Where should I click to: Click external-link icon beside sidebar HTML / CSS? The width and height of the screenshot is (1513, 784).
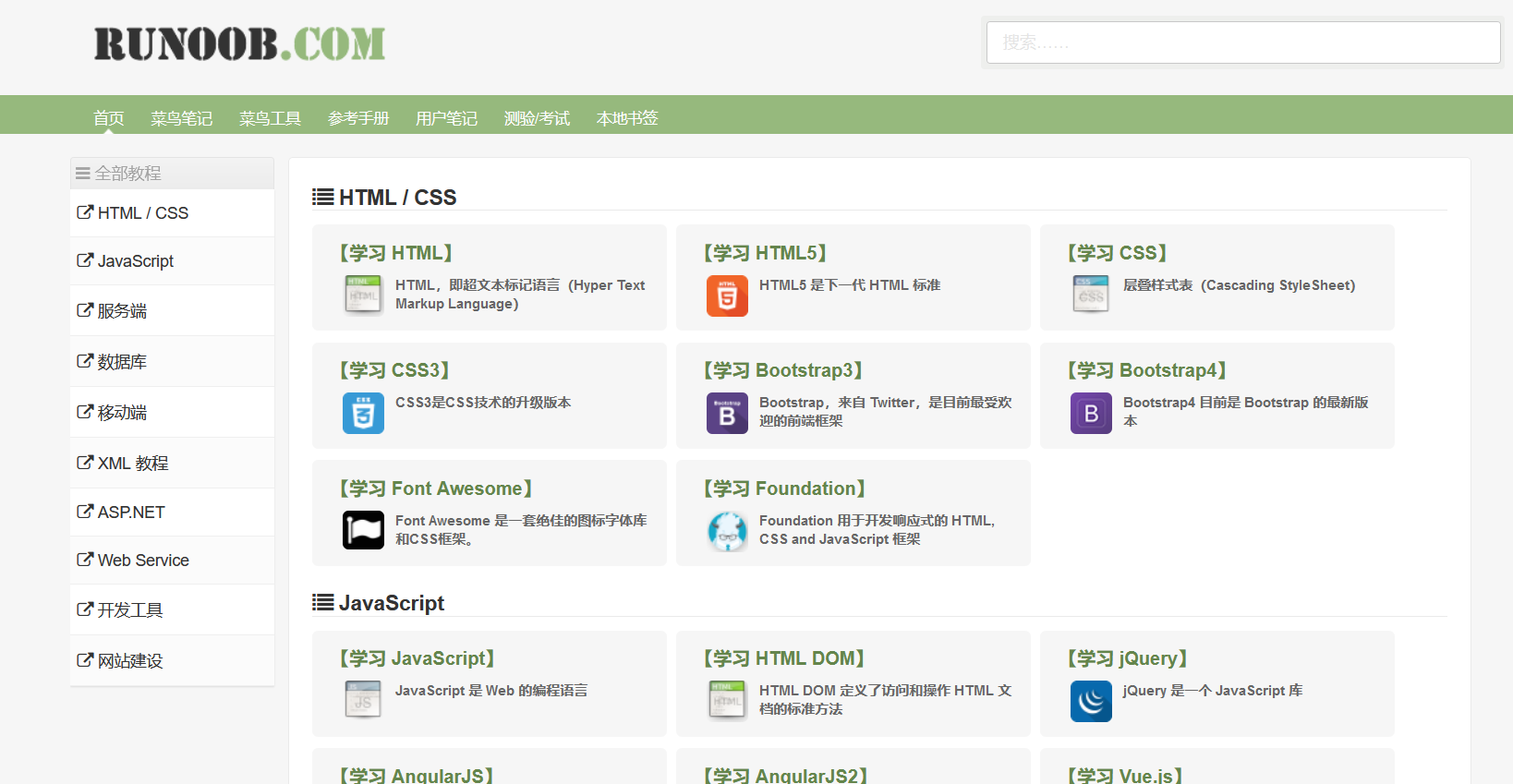coord(85,212)
